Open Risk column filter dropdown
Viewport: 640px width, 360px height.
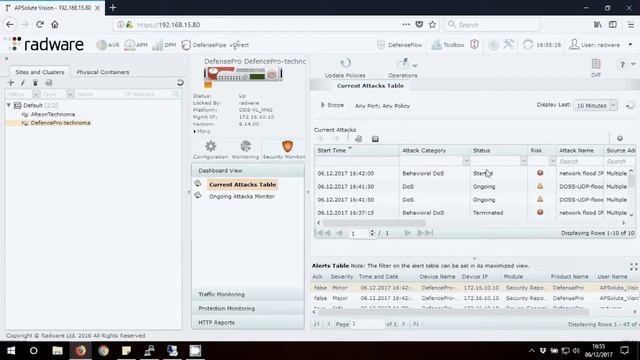pos(552,162)
